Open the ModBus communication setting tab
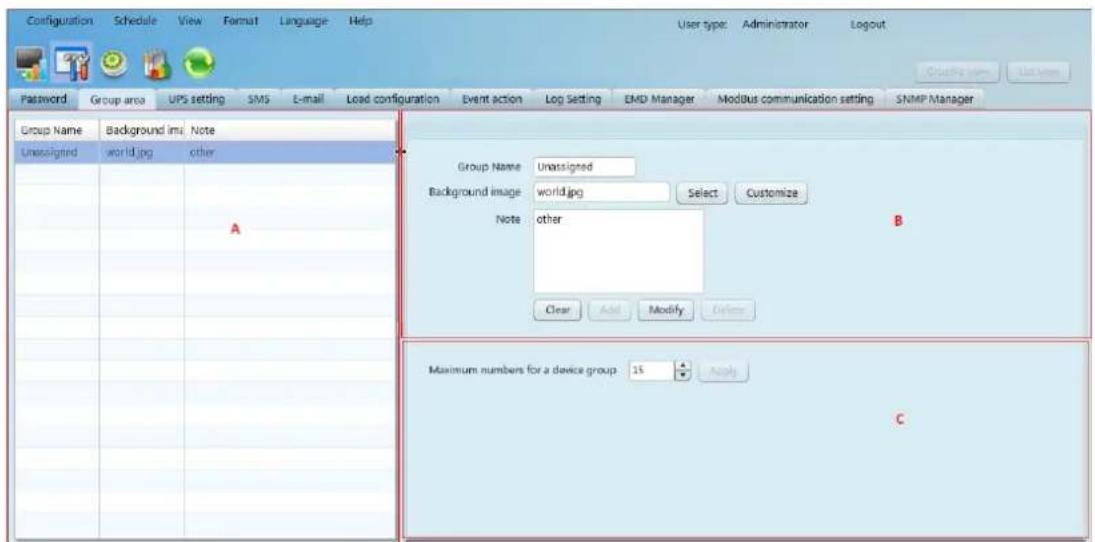 [795, 100]
